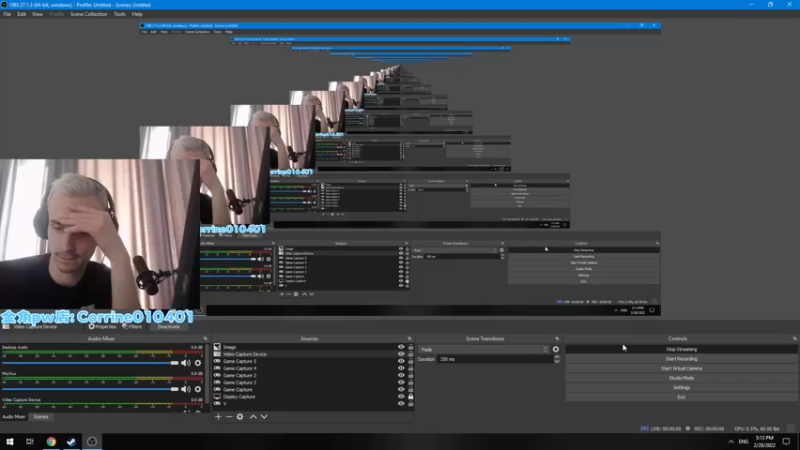800x450 pixels.
Task: Open Desktop Audio gear settings
Action: (198, 363)
